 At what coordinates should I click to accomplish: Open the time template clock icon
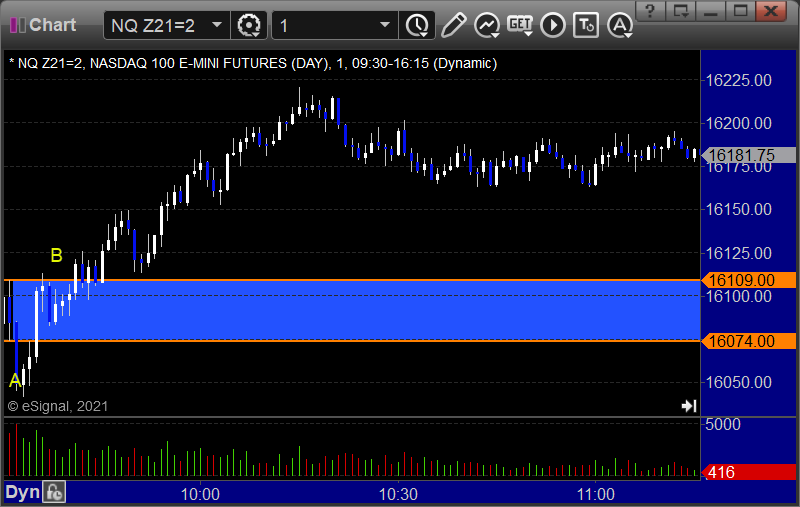click(x=417, y=25)
